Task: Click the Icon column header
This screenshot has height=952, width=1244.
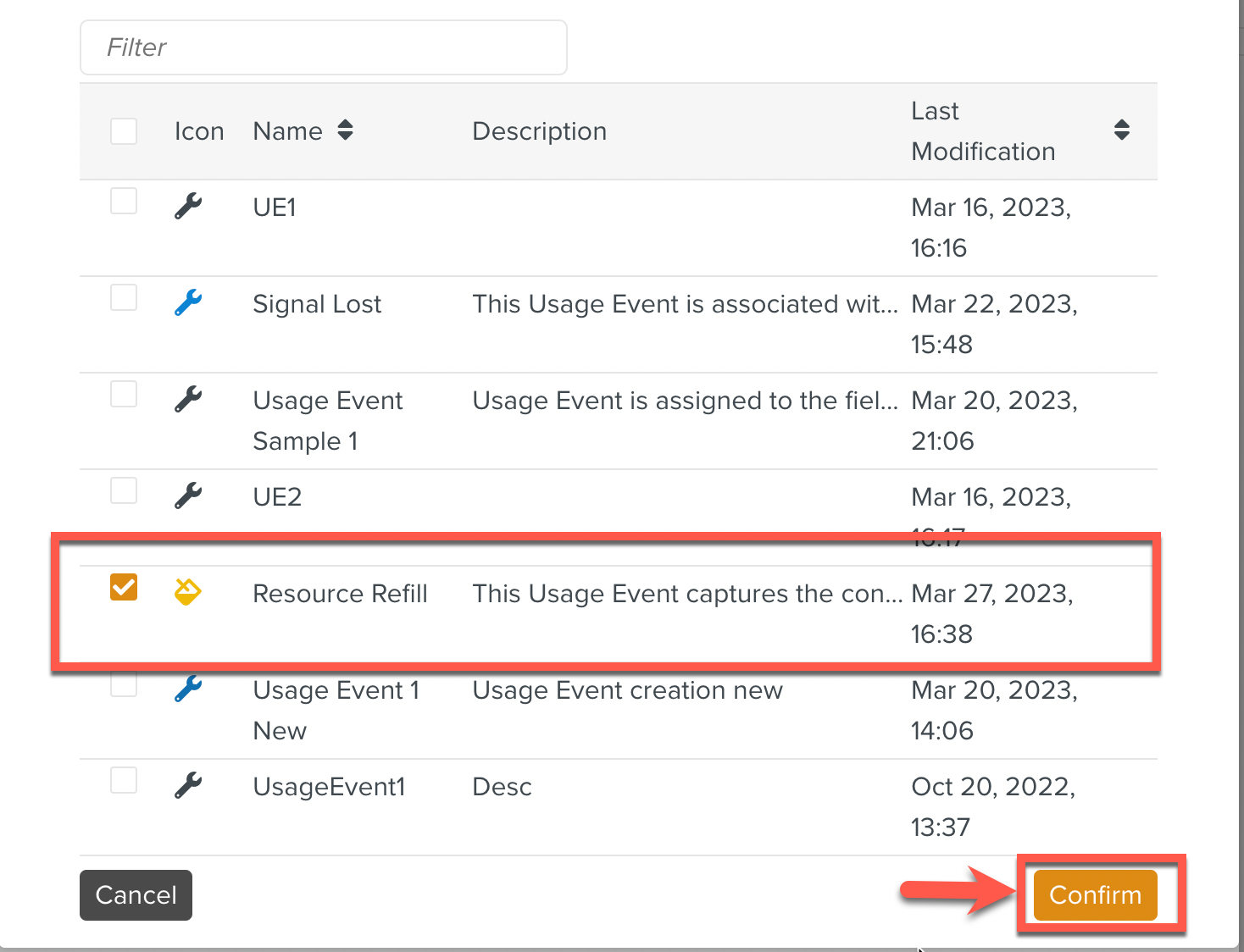Action: (x=199, y=131)
